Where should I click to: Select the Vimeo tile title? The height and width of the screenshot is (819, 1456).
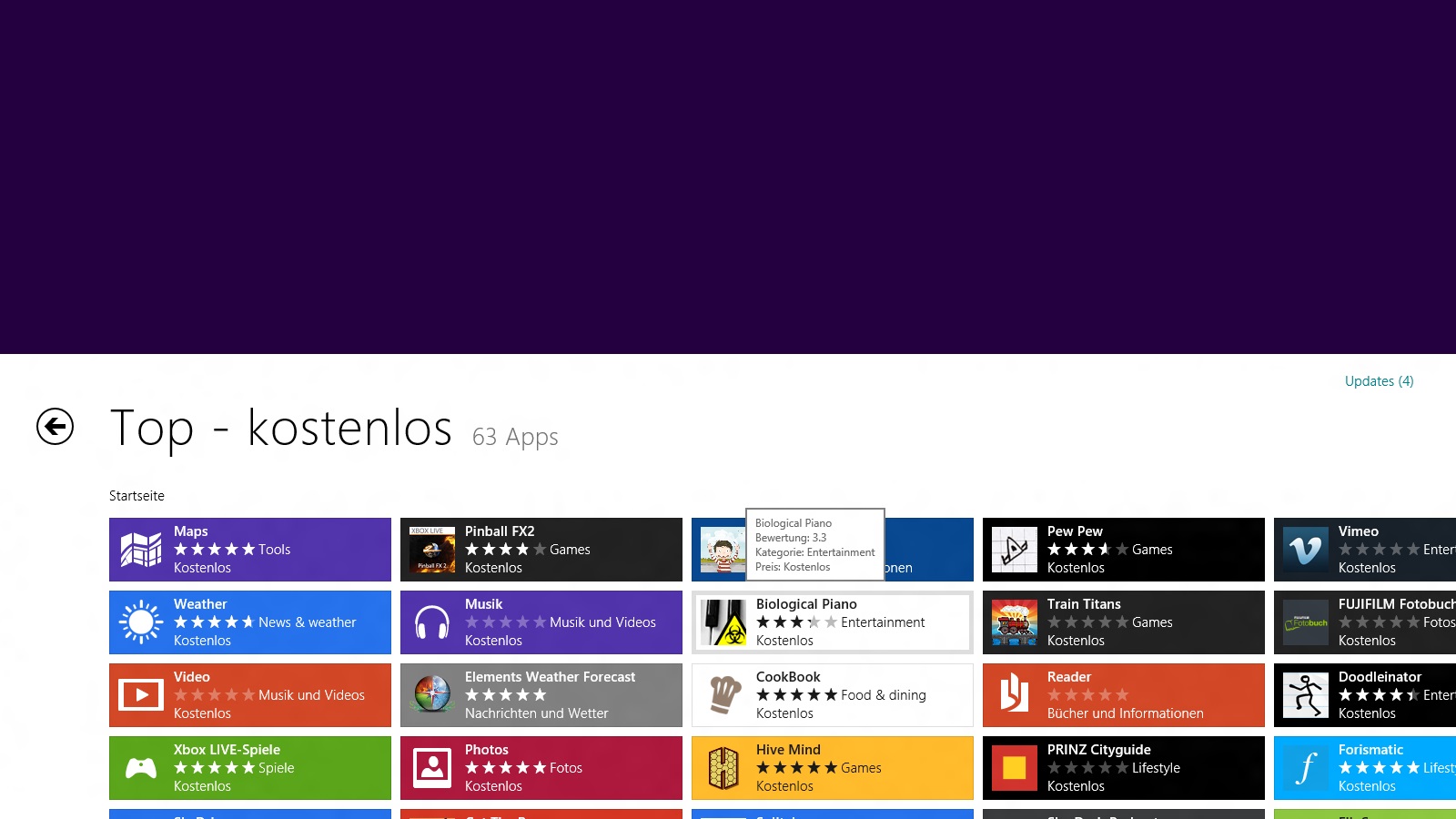click(x=1359, y=531)
